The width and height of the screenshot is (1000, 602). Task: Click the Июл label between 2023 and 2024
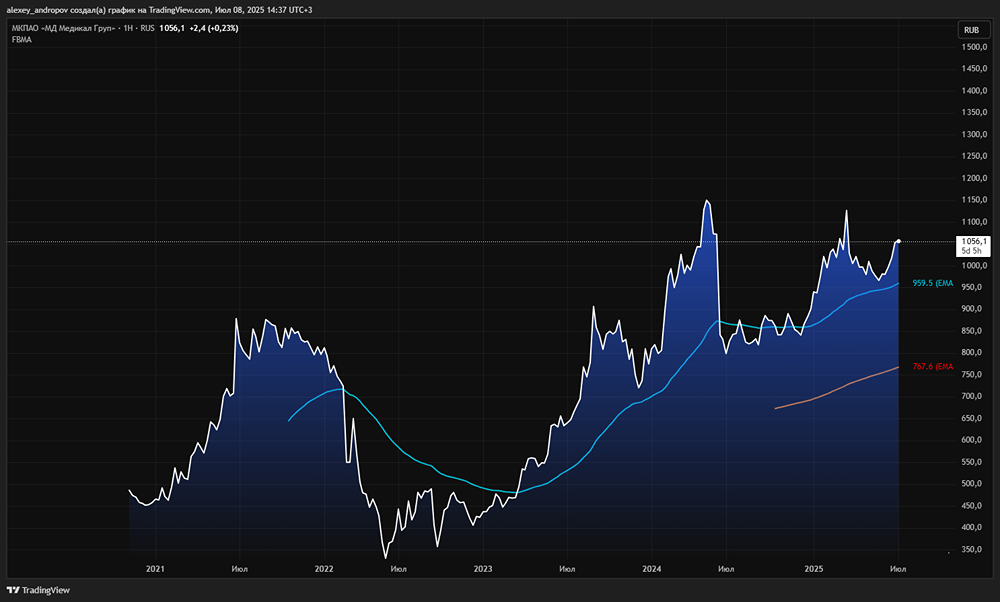coord(567,569)
